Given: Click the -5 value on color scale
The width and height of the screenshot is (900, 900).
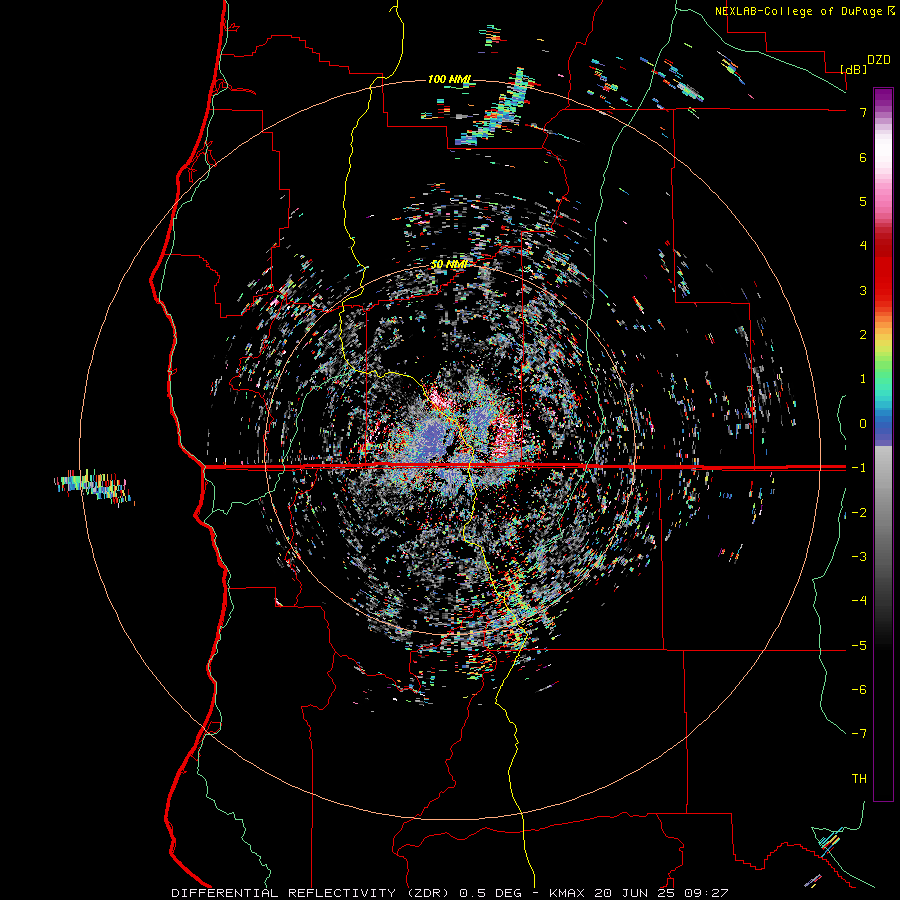Looking at the screenshot, I should tap(859, 646).
